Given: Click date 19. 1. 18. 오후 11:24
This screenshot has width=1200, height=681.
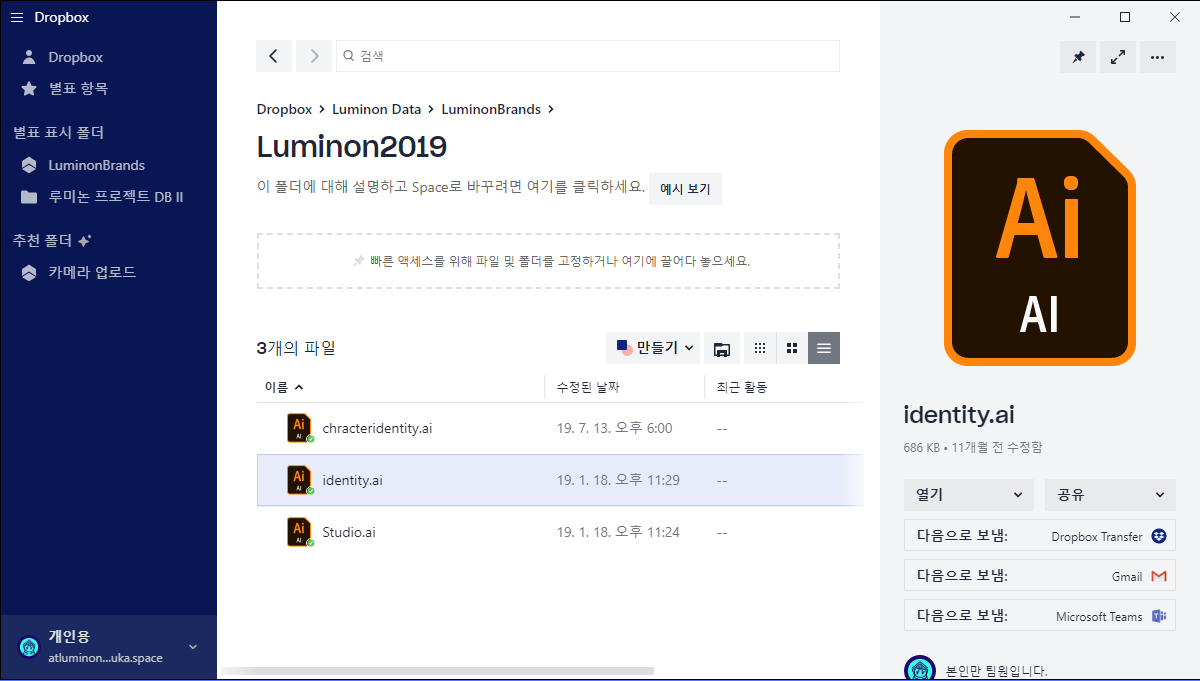Looking at the screenshot, I should (618, 532).
